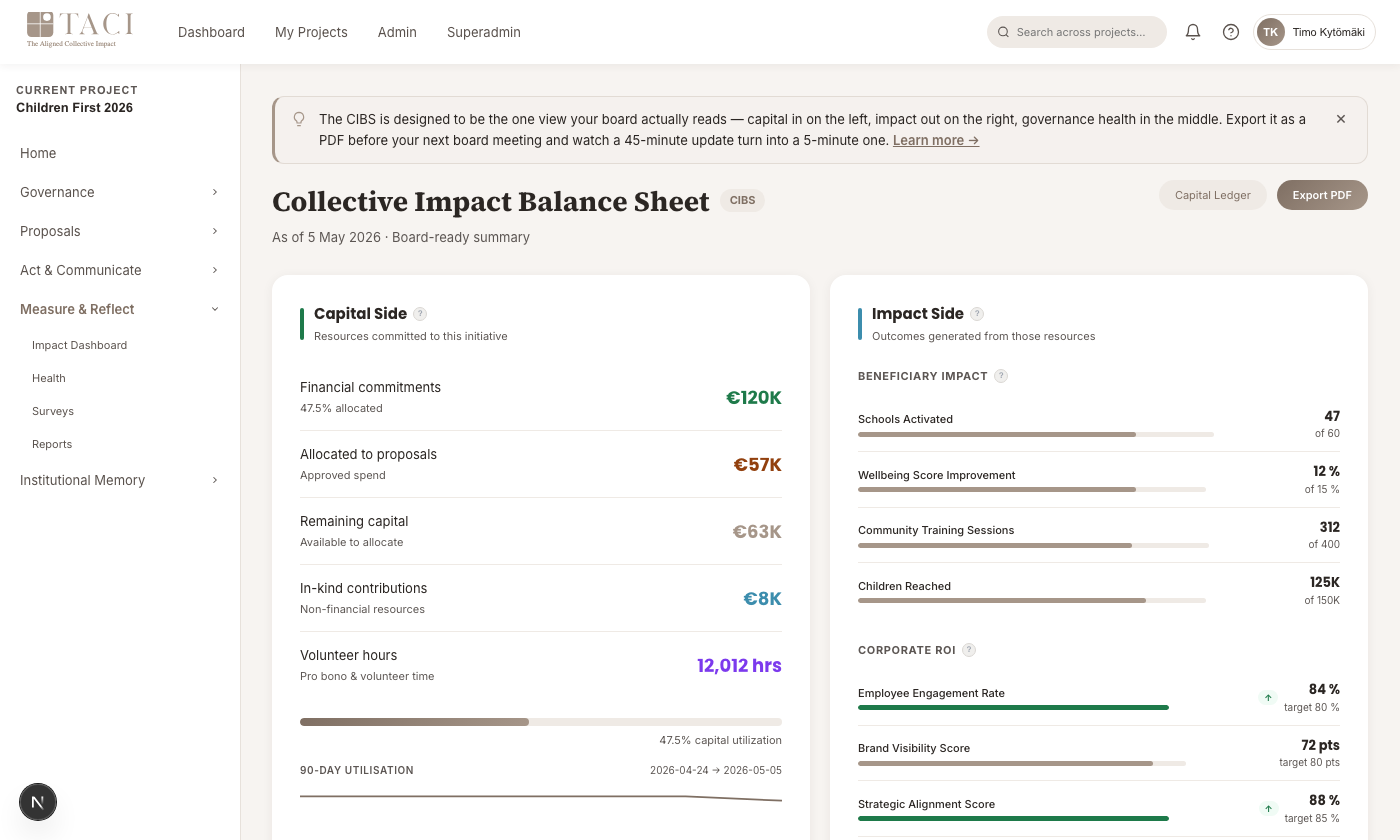Click the lightbulb tip icon
Screen dimensions: 1400x840
tap(298, 119)
